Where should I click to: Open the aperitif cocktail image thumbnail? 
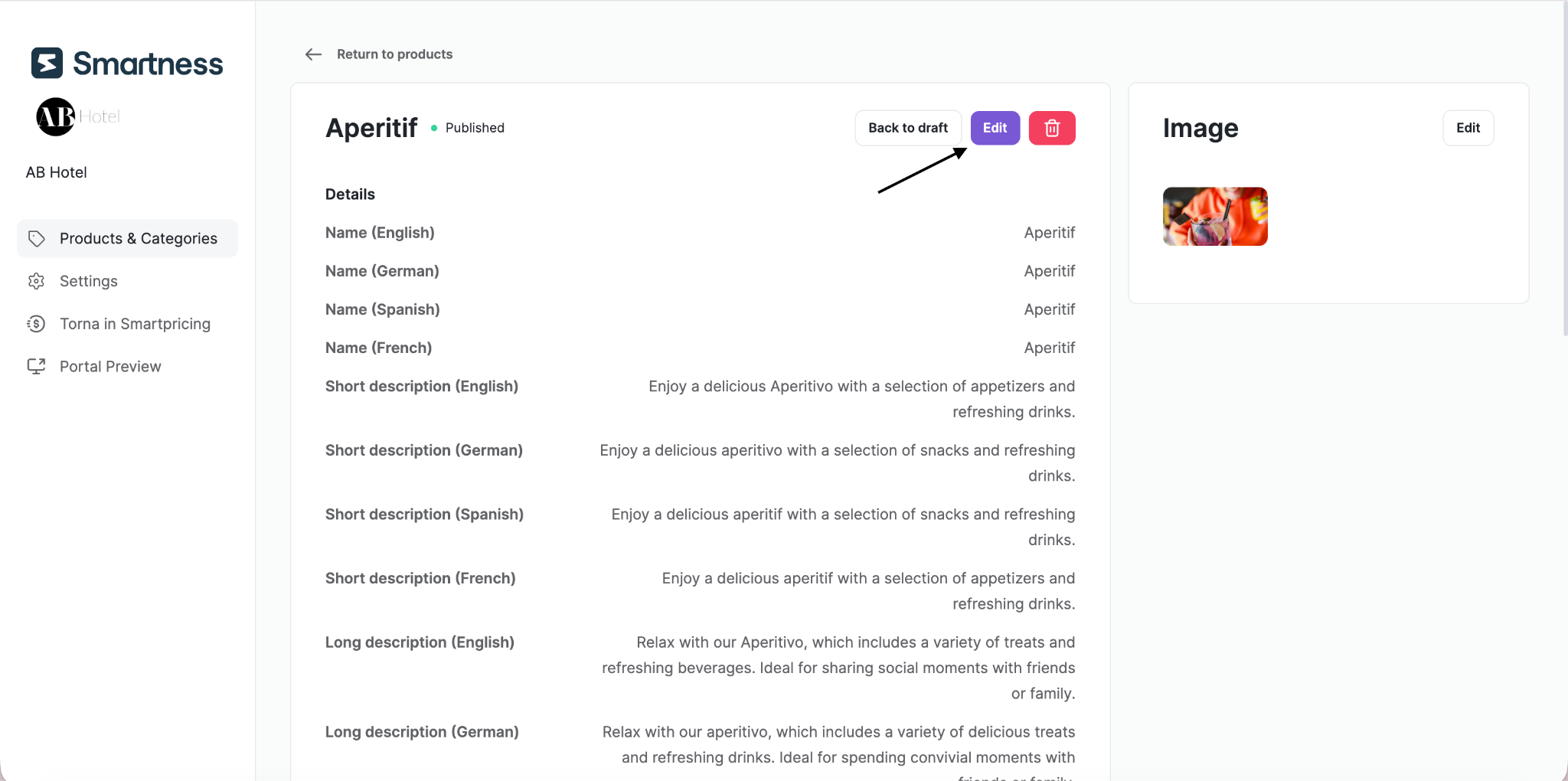click(x=1215, y=216)
